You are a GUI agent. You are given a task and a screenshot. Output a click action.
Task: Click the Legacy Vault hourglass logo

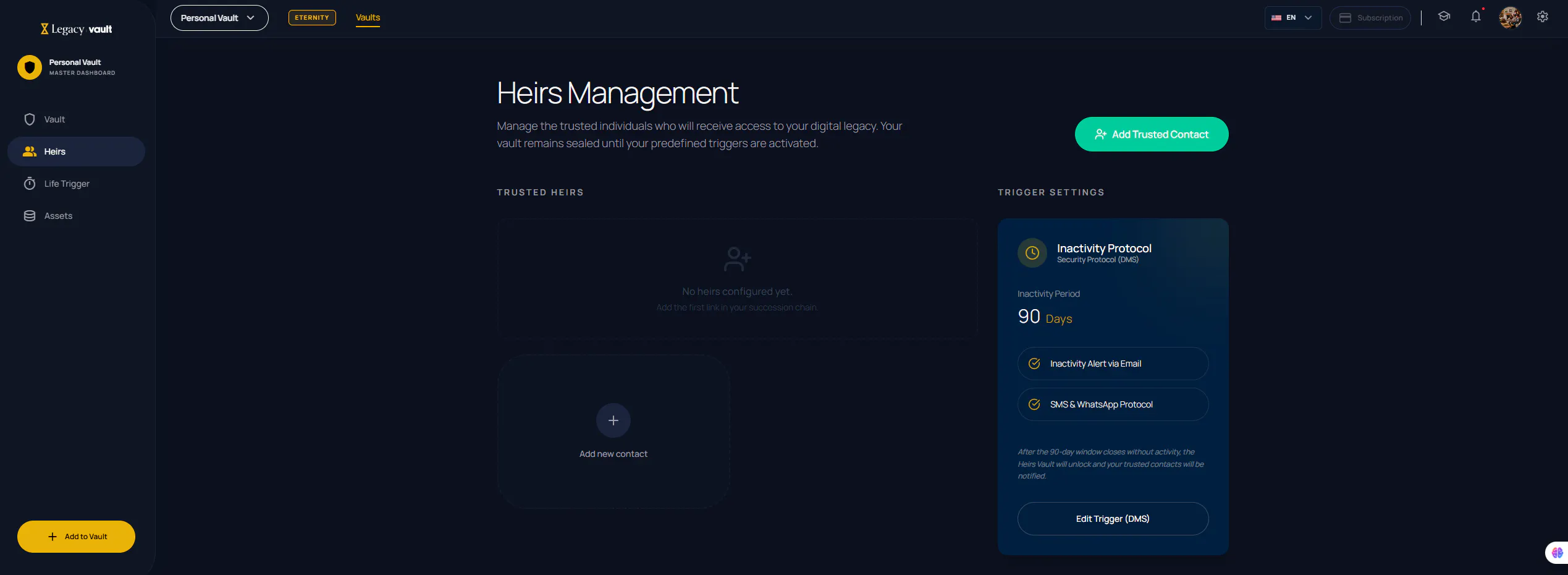click(44, 28)
